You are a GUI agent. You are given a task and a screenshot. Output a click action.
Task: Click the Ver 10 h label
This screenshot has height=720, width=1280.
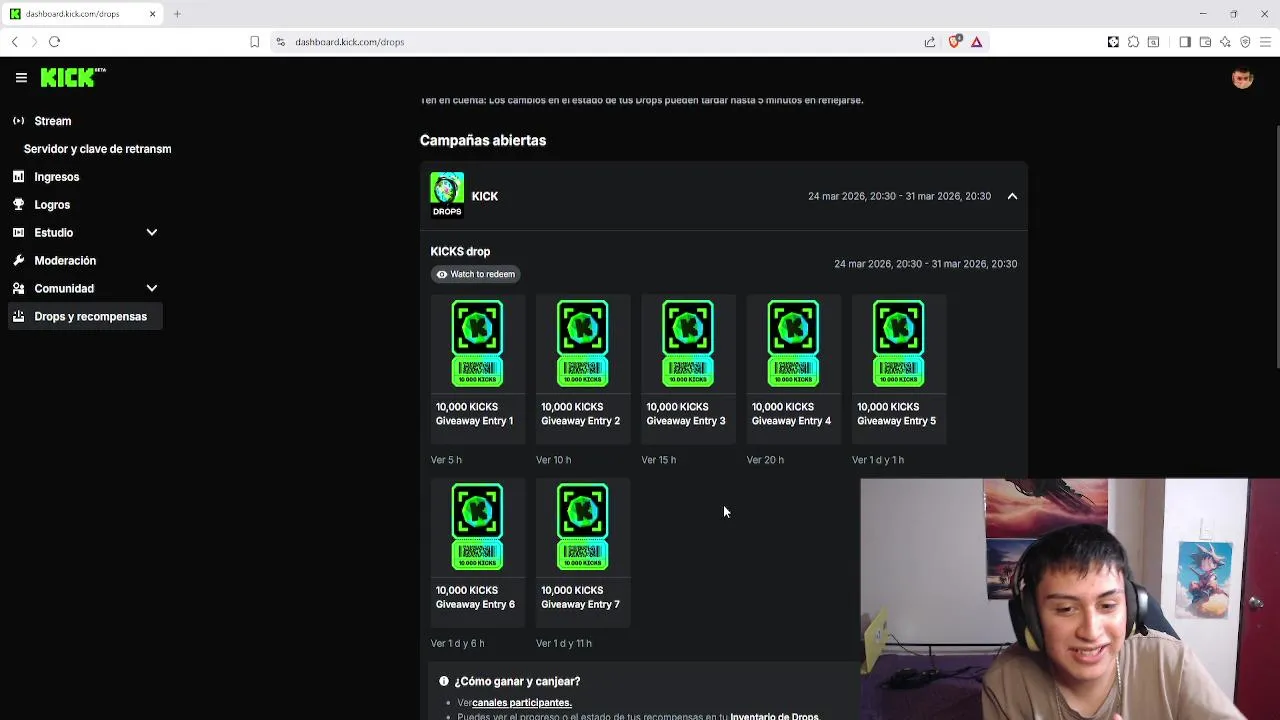[553, 460]
